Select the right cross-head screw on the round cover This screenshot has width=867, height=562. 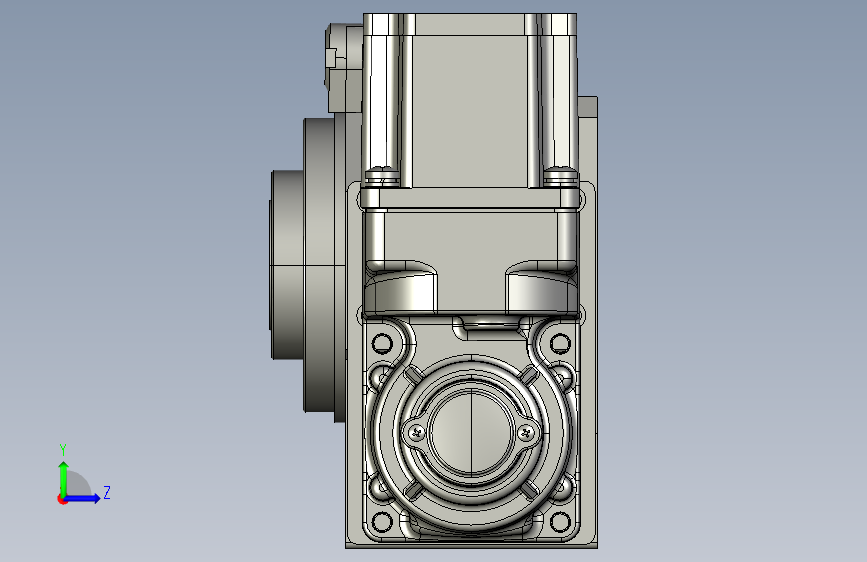[527, 433]
